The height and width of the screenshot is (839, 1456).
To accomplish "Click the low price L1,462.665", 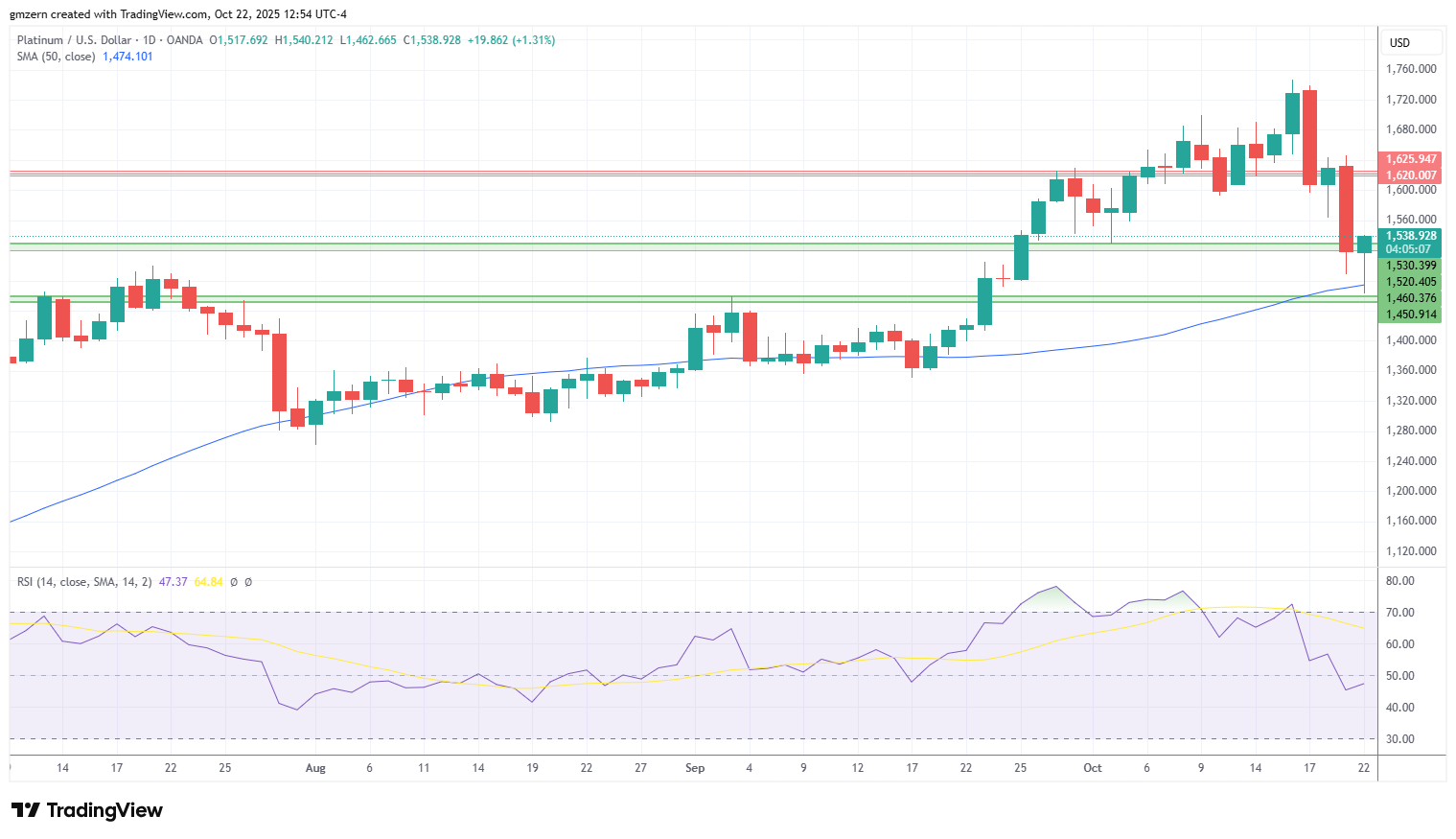I will (368, 40).
